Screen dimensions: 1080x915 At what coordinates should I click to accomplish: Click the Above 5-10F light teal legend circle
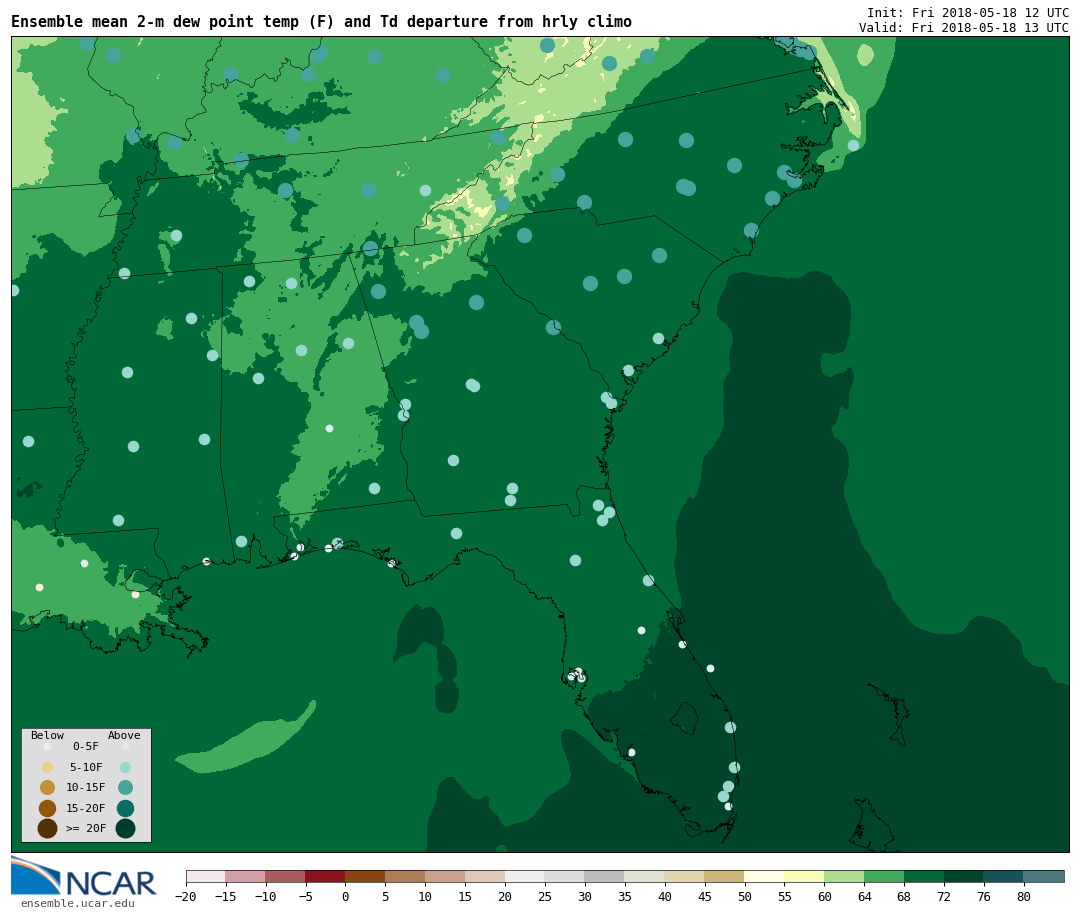point(125,768)
